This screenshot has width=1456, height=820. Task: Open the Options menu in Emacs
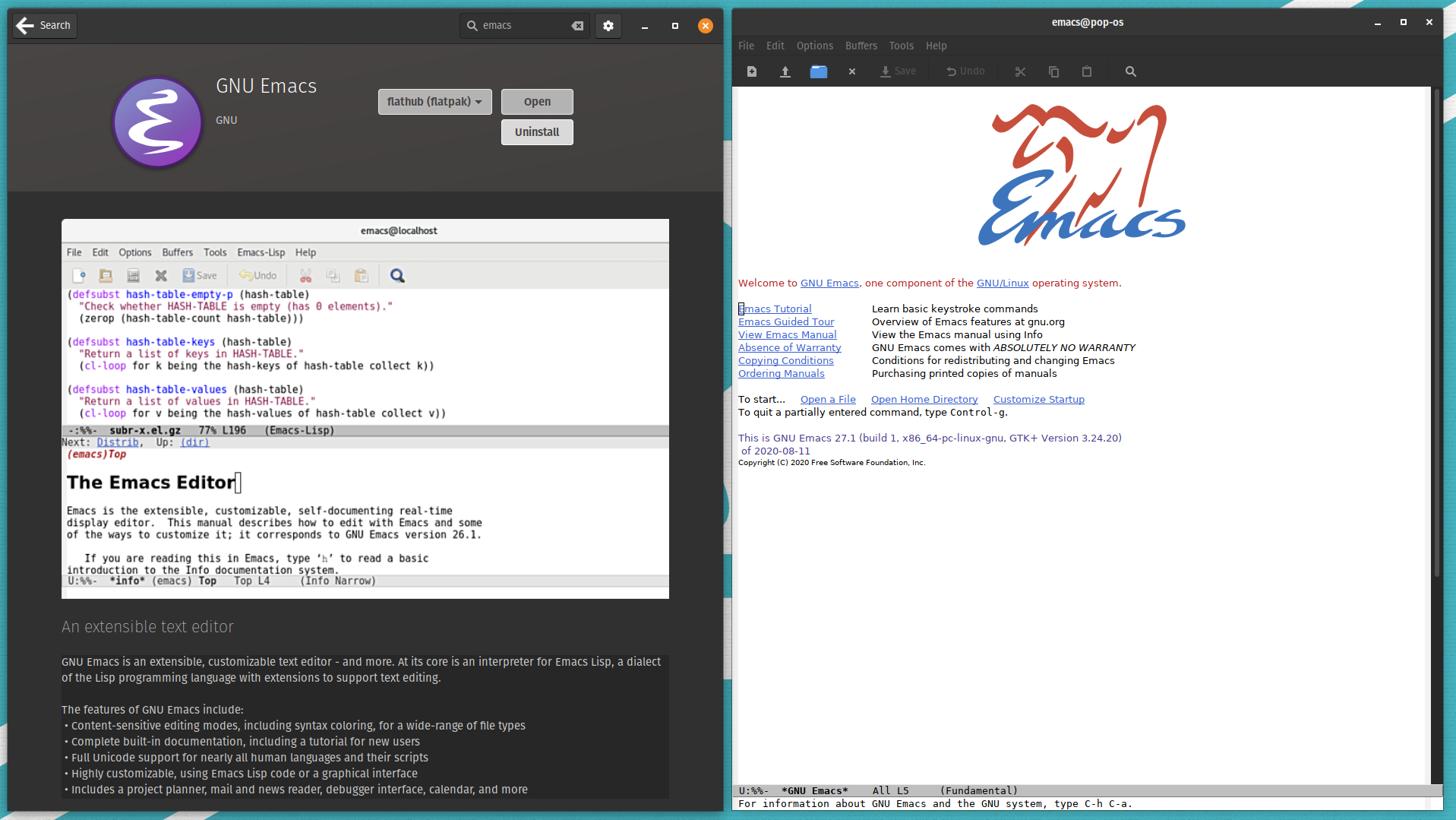[814, 46]
